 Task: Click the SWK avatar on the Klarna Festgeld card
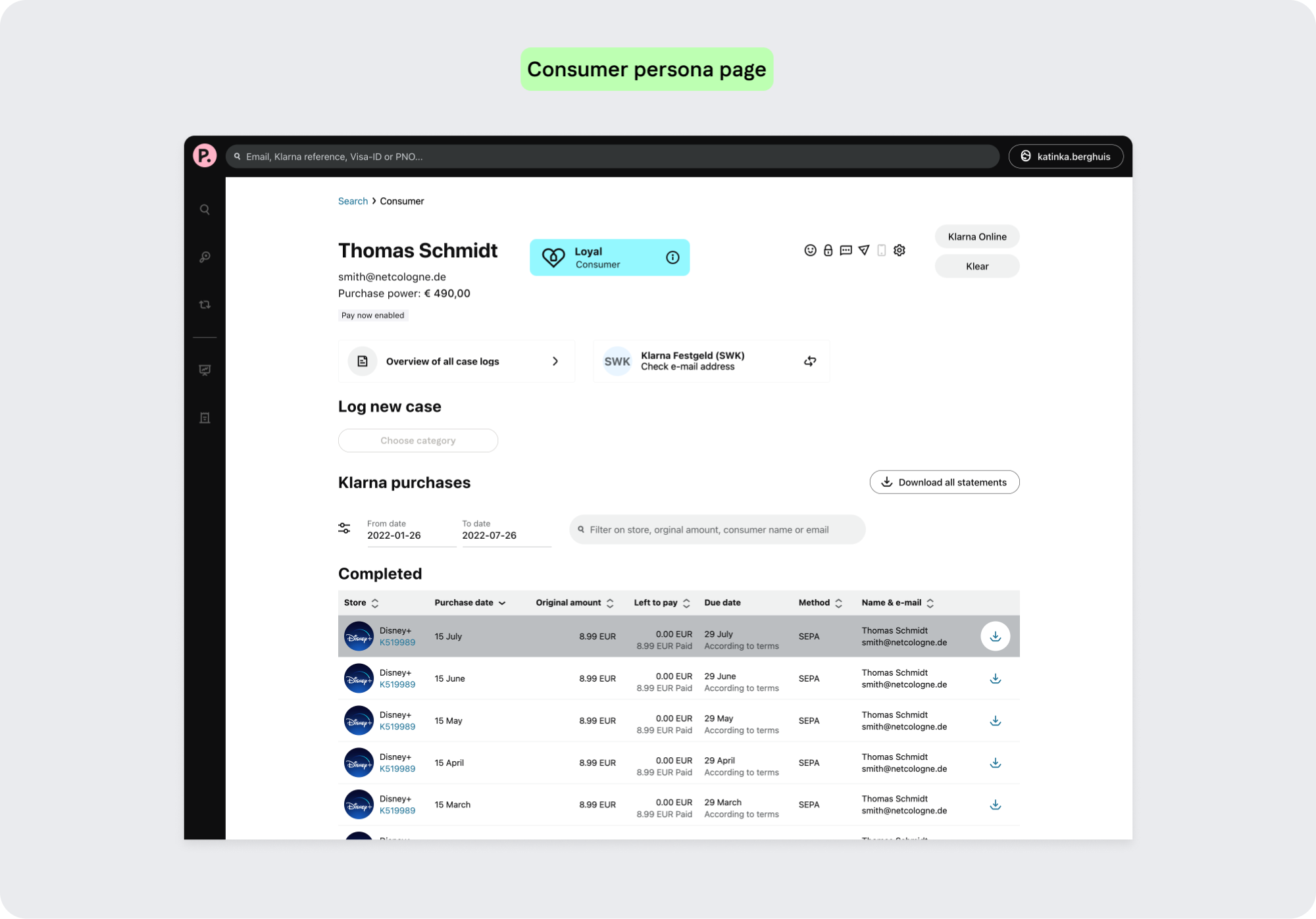pos(617,361)
